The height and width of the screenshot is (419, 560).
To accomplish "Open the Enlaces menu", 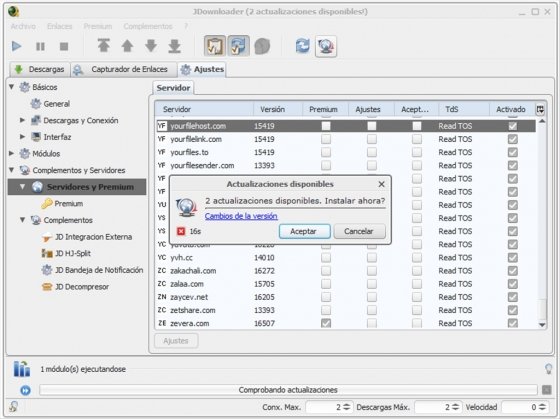I will (60, 26).
